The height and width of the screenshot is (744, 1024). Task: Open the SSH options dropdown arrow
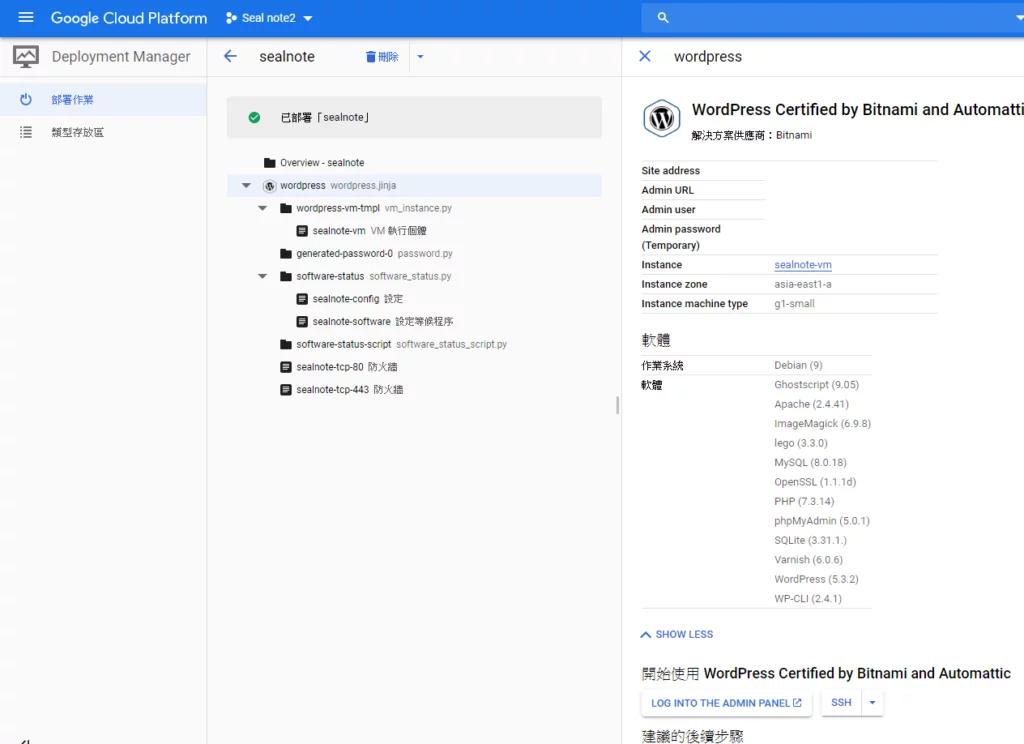872,702
